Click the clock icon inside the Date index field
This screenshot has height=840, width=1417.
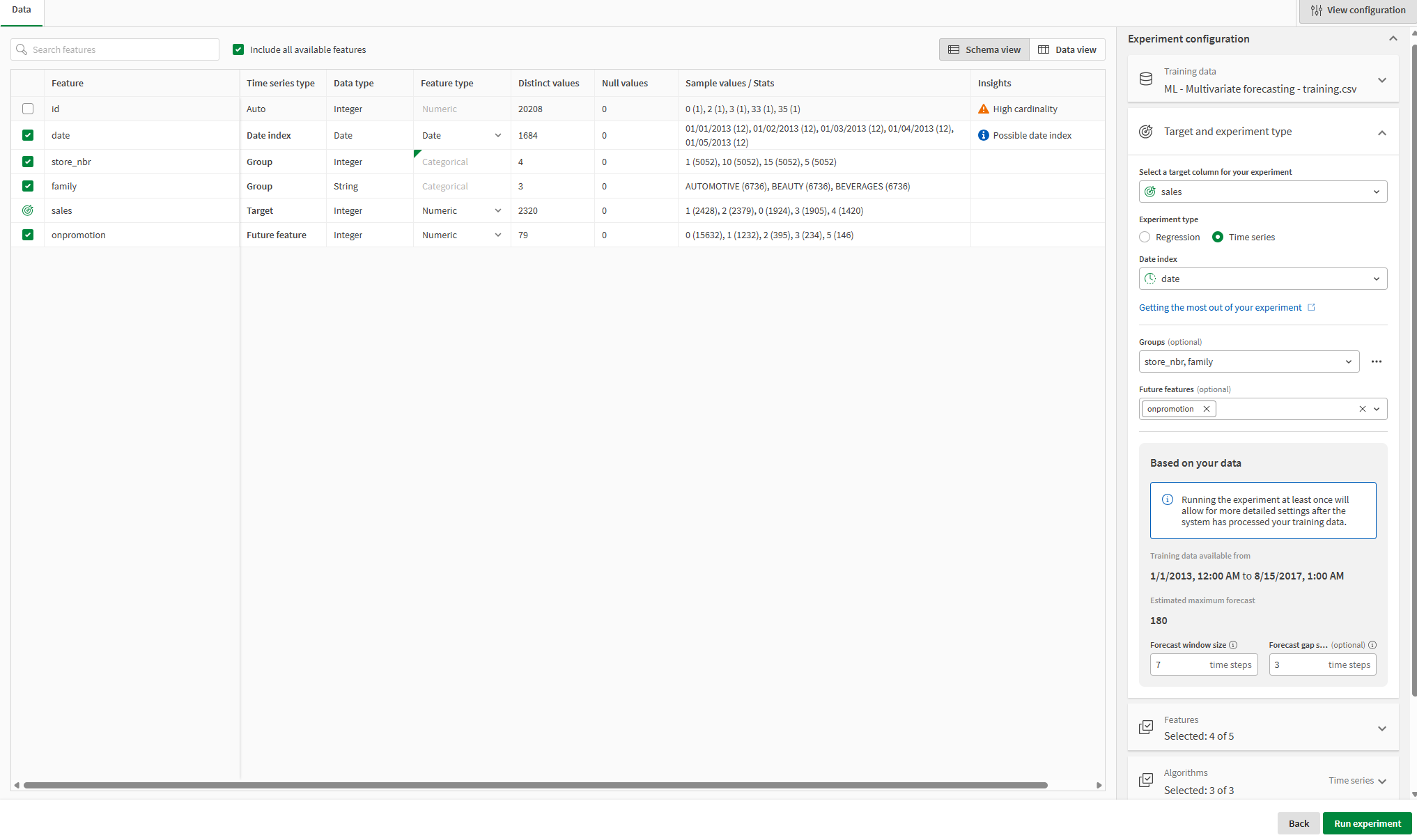[1151, 278]
